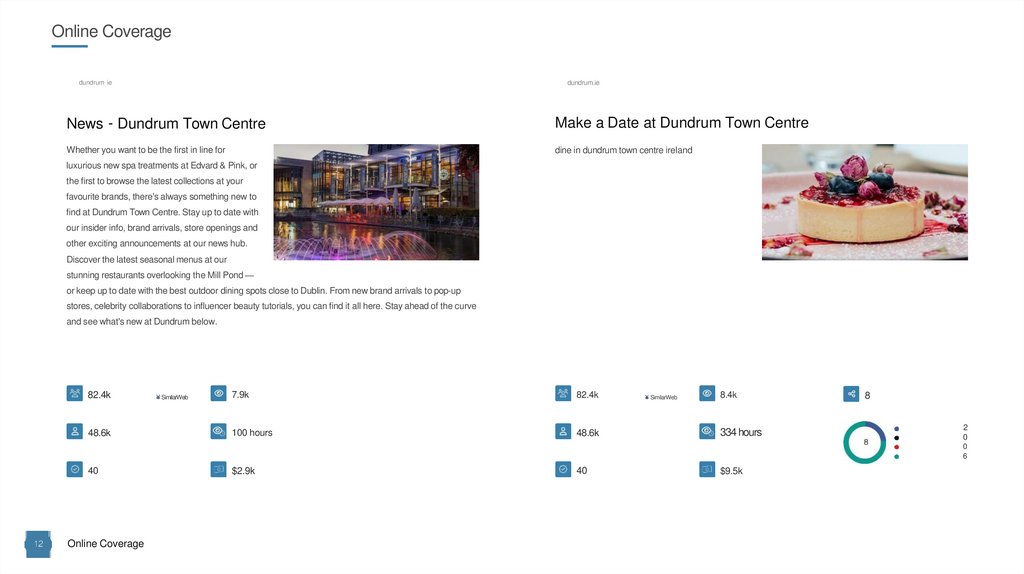Click the 8.4k views value
Image resolution: width=1024 pixels, height=574 pixels.
pos(728,394)
